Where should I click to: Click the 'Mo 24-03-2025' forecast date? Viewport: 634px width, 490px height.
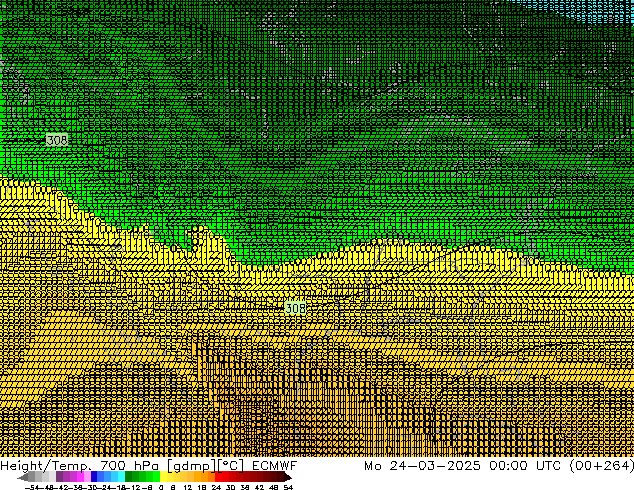click(x=422, y=466)
